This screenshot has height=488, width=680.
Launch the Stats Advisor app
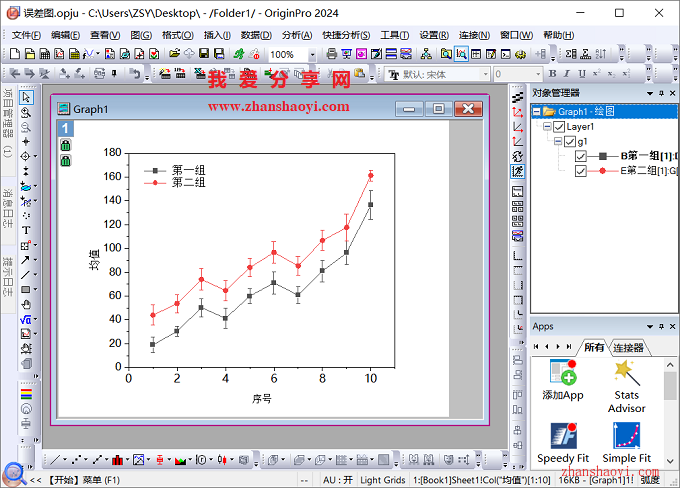(x=627, y=386)
